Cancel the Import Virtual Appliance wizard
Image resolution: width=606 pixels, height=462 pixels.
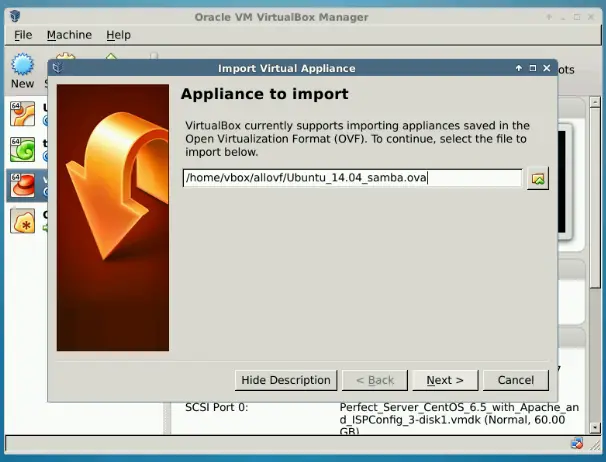click(x=515, y=380)
